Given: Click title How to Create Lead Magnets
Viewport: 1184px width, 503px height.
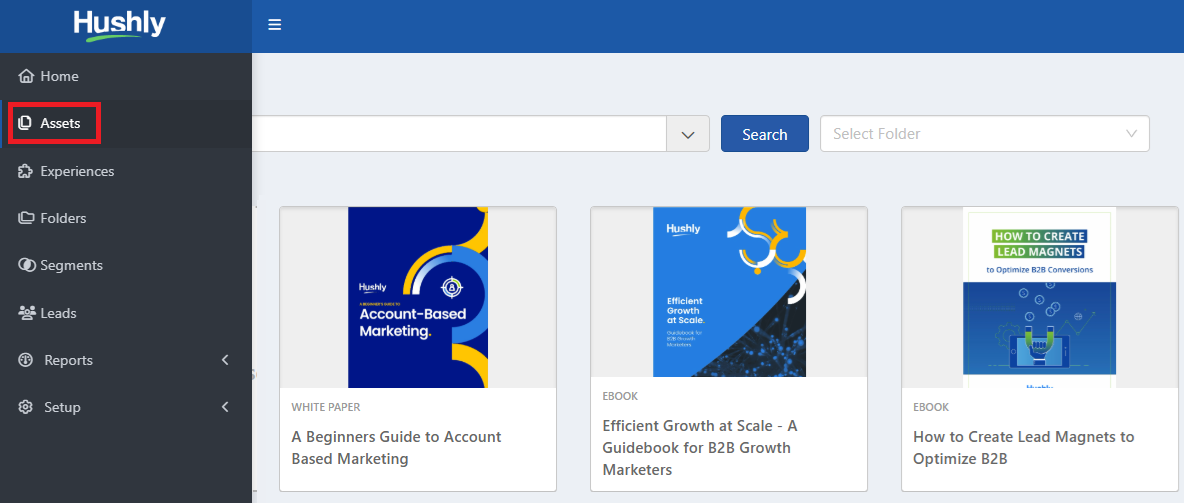Looking at the screenshot, I should point(1023,448).
